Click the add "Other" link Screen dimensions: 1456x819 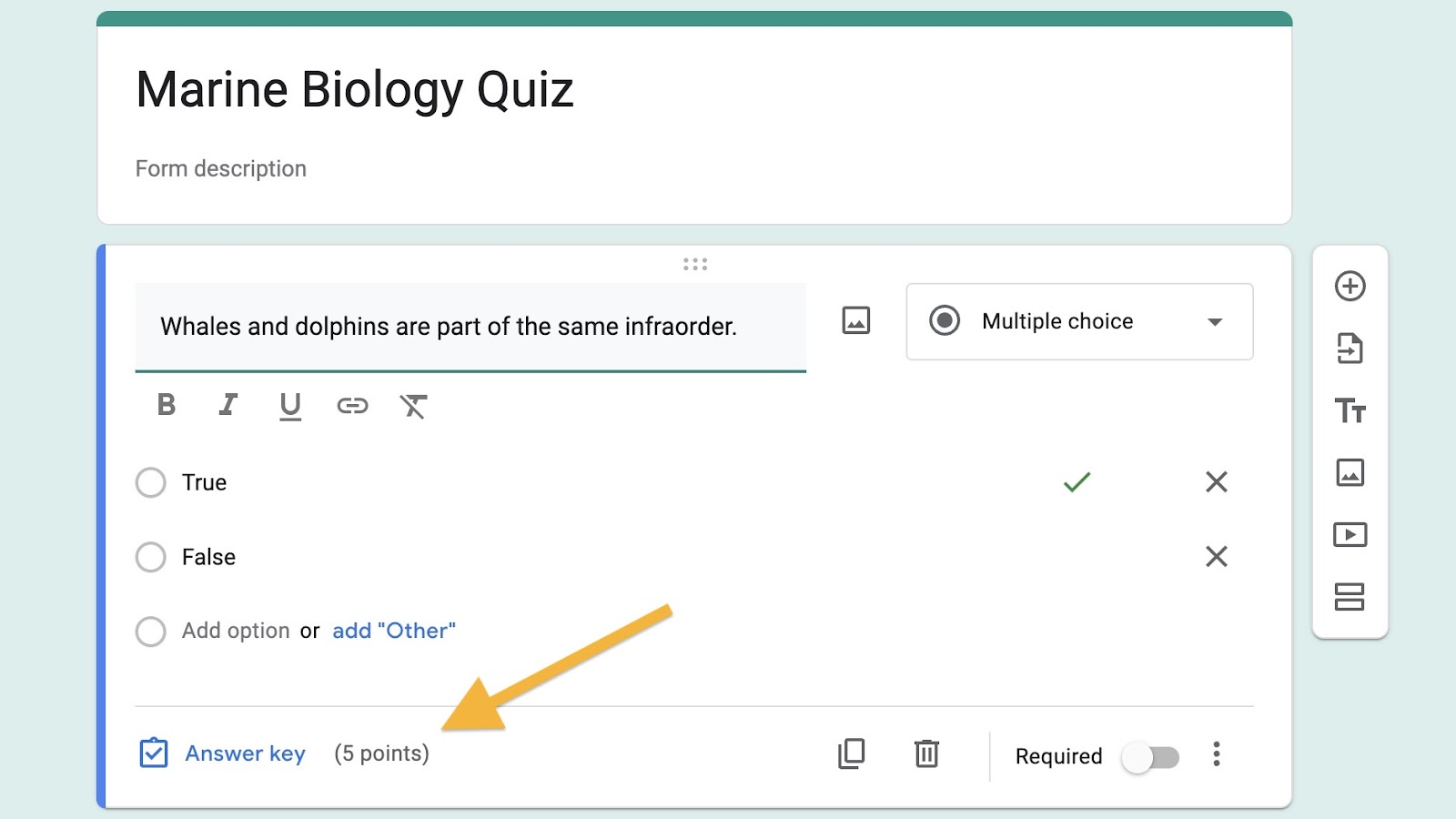click(393, 631)
